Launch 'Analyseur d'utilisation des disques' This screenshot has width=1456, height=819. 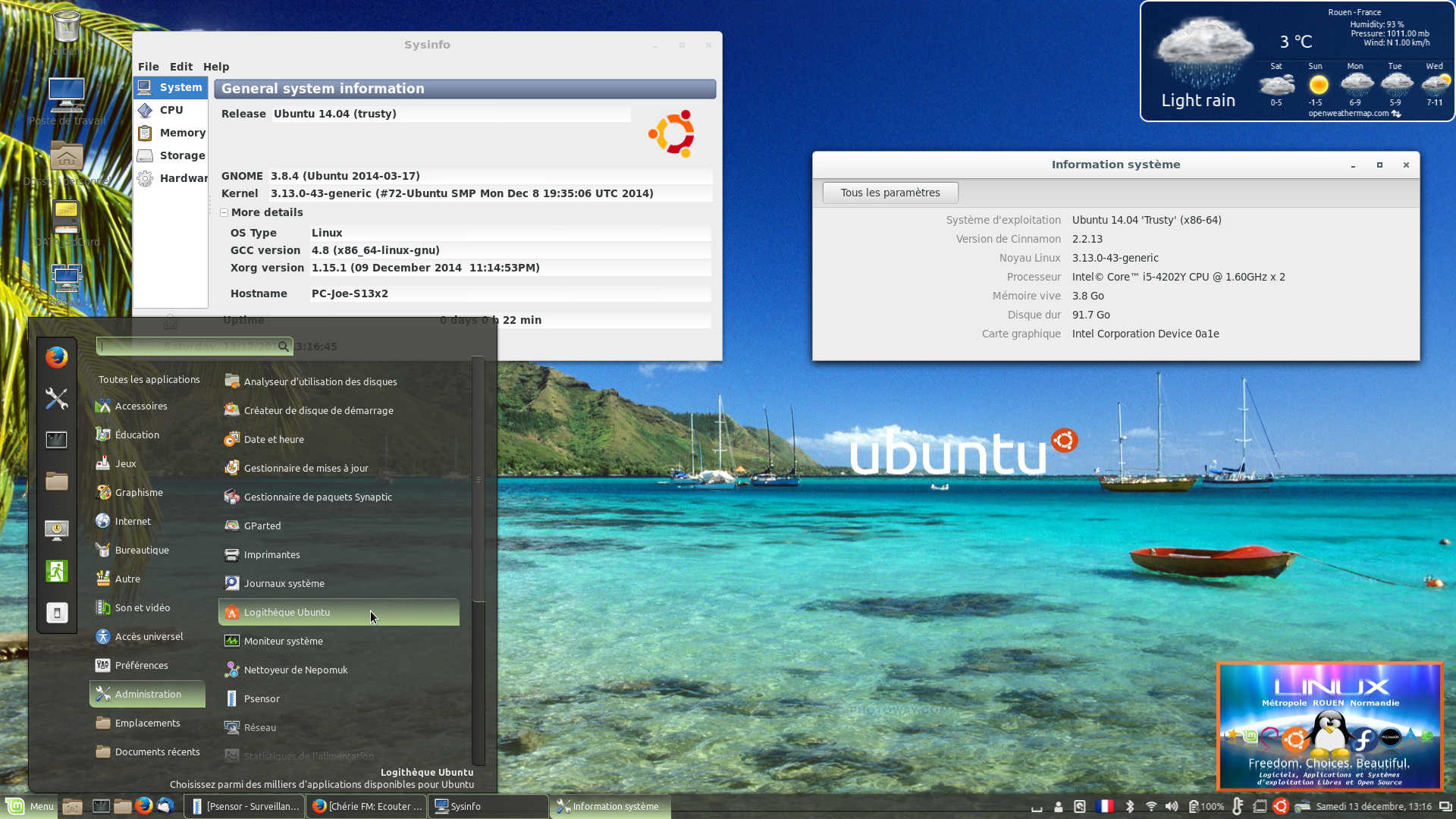[x=339, y=382]
